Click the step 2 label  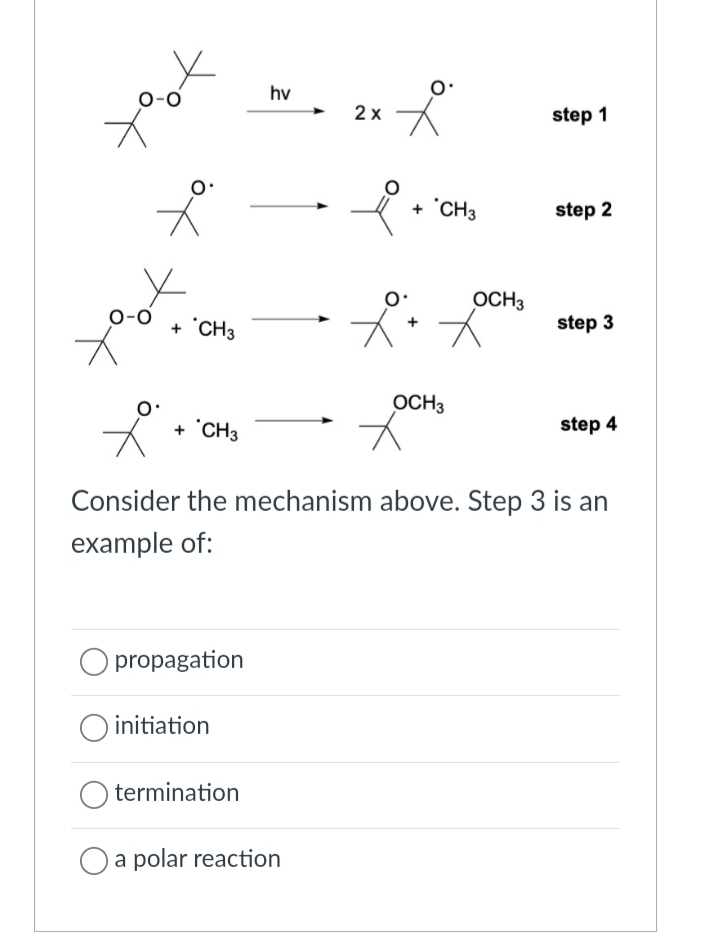click(x=583, y=210)
